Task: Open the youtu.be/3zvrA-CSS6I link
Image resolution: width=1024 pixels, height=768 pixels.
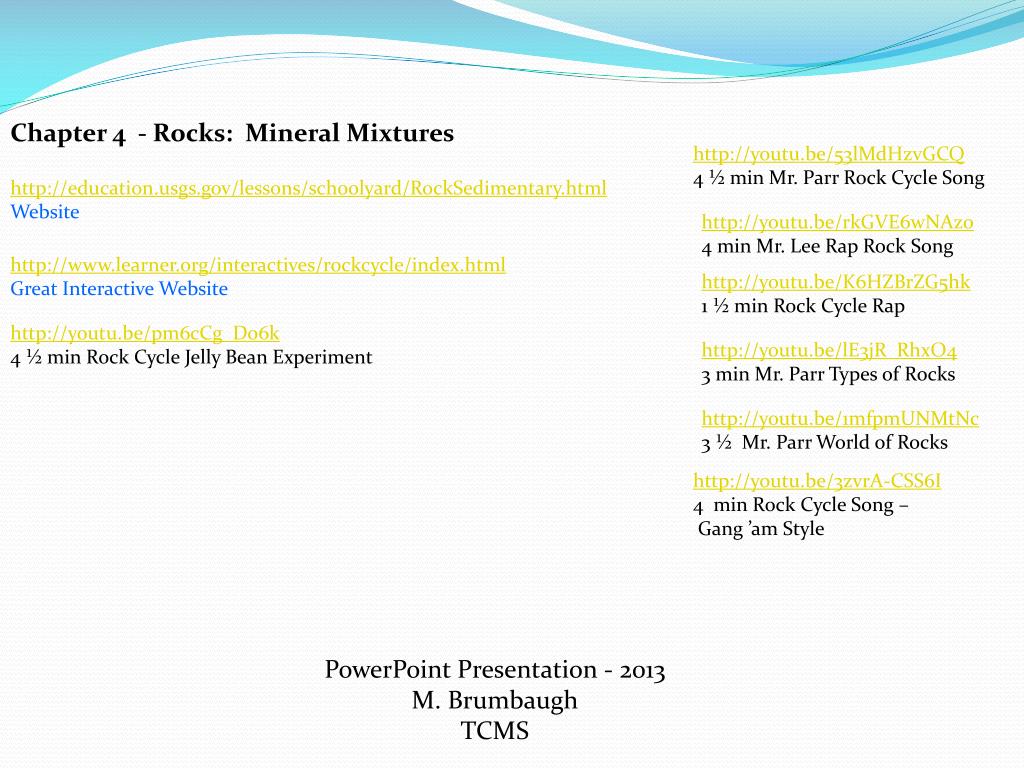Action: coord(817,481)
